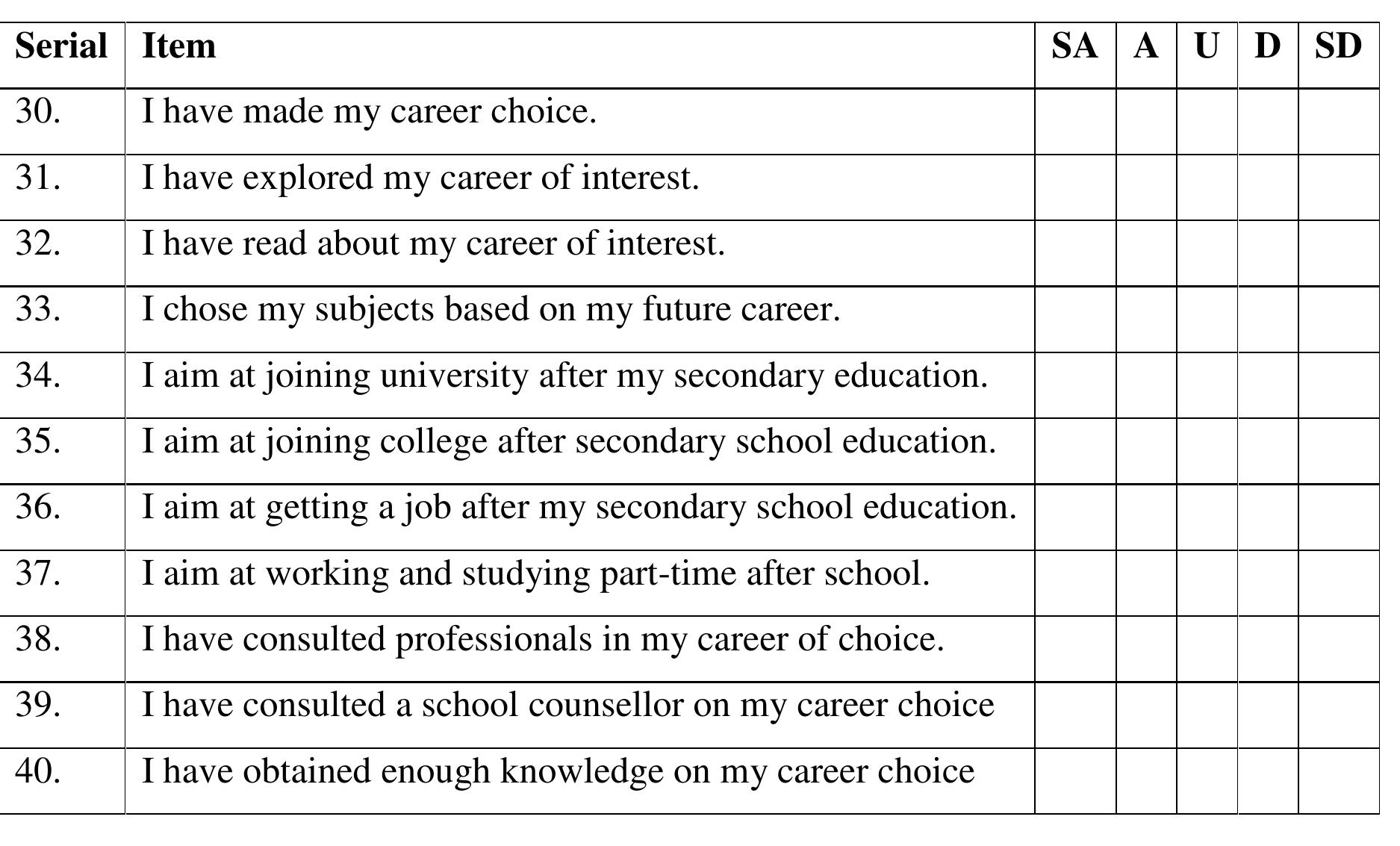The image size is (1400, 846).
Task: Mark SA for the joining college statement
Action: tap(1075, 451)
